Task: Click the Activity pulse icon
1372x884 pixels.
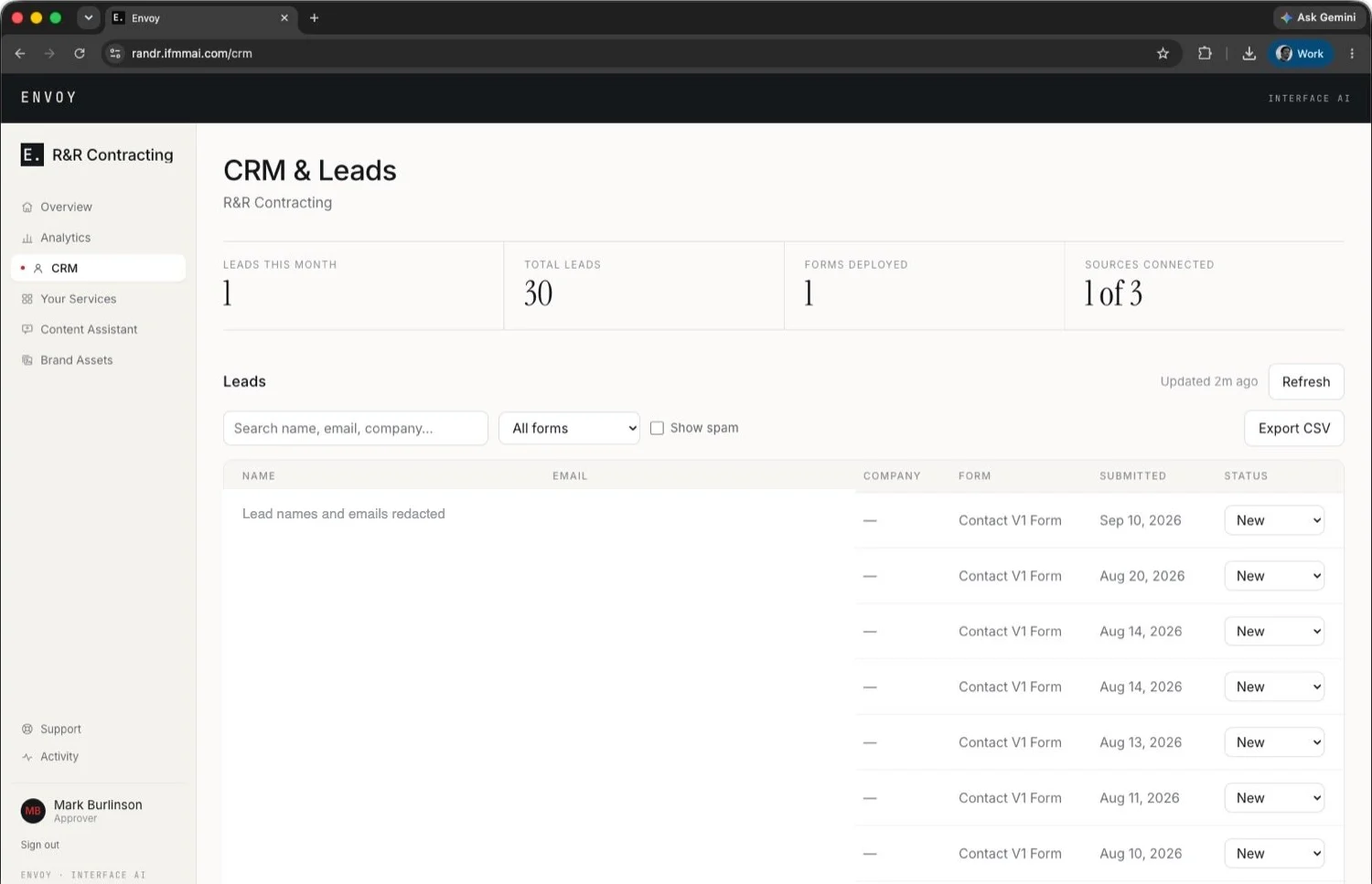Action: (27, 757)
